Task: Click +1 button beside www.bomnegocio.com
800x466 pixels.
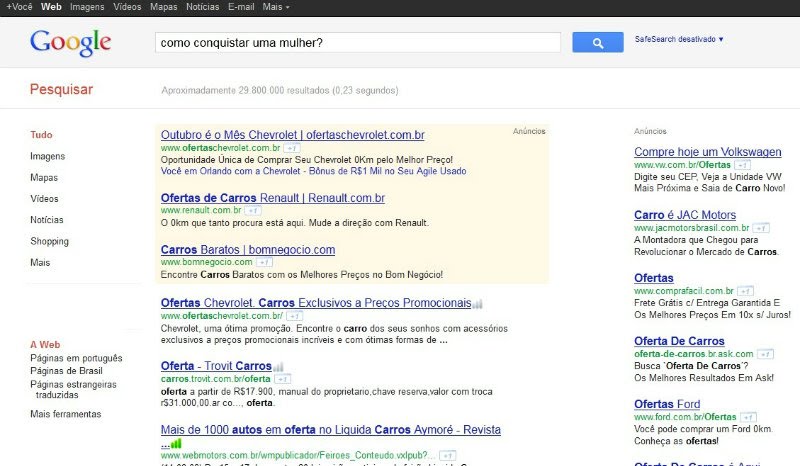Action: coord(264,262)
